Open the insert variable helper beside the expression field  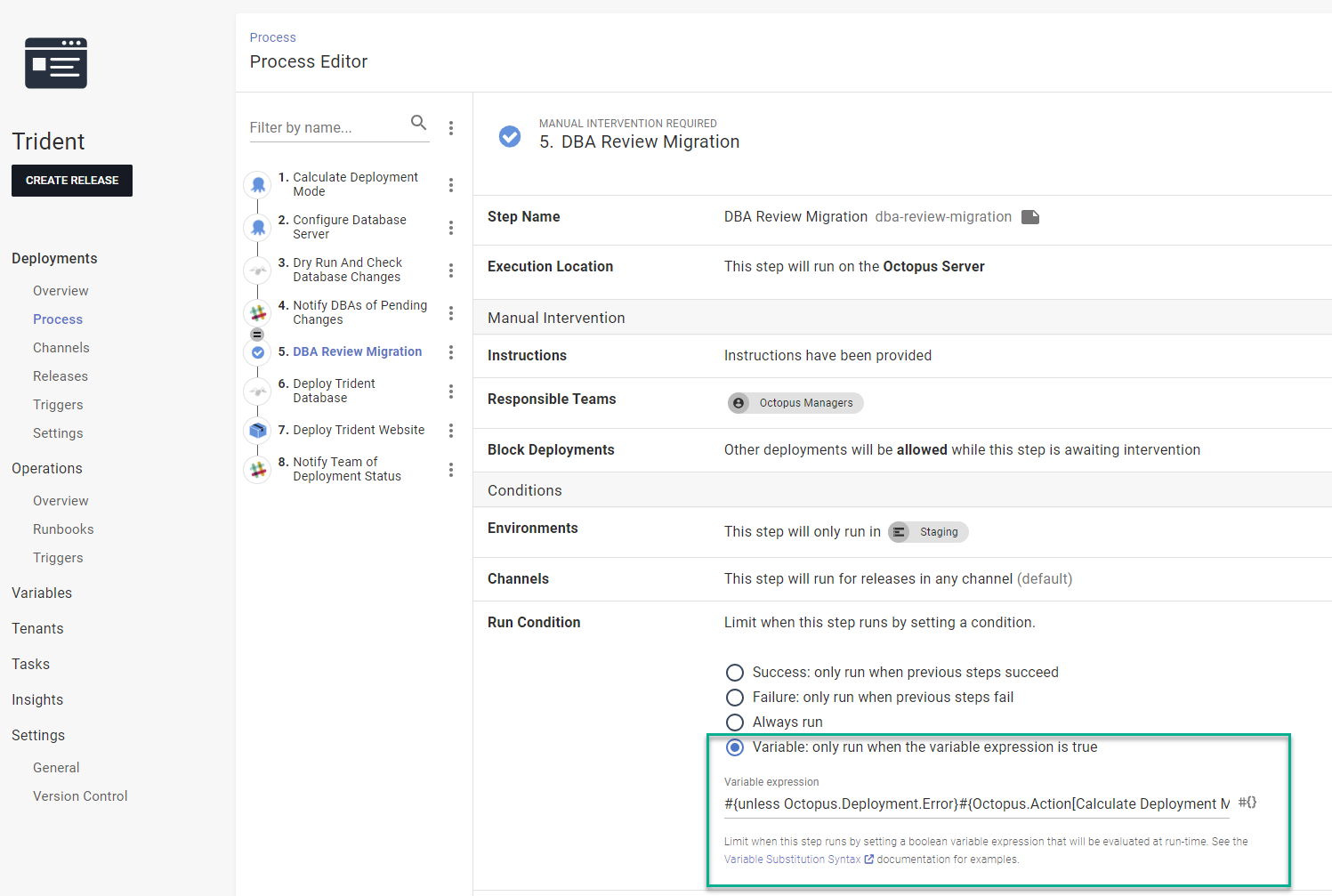point(1247,802)
